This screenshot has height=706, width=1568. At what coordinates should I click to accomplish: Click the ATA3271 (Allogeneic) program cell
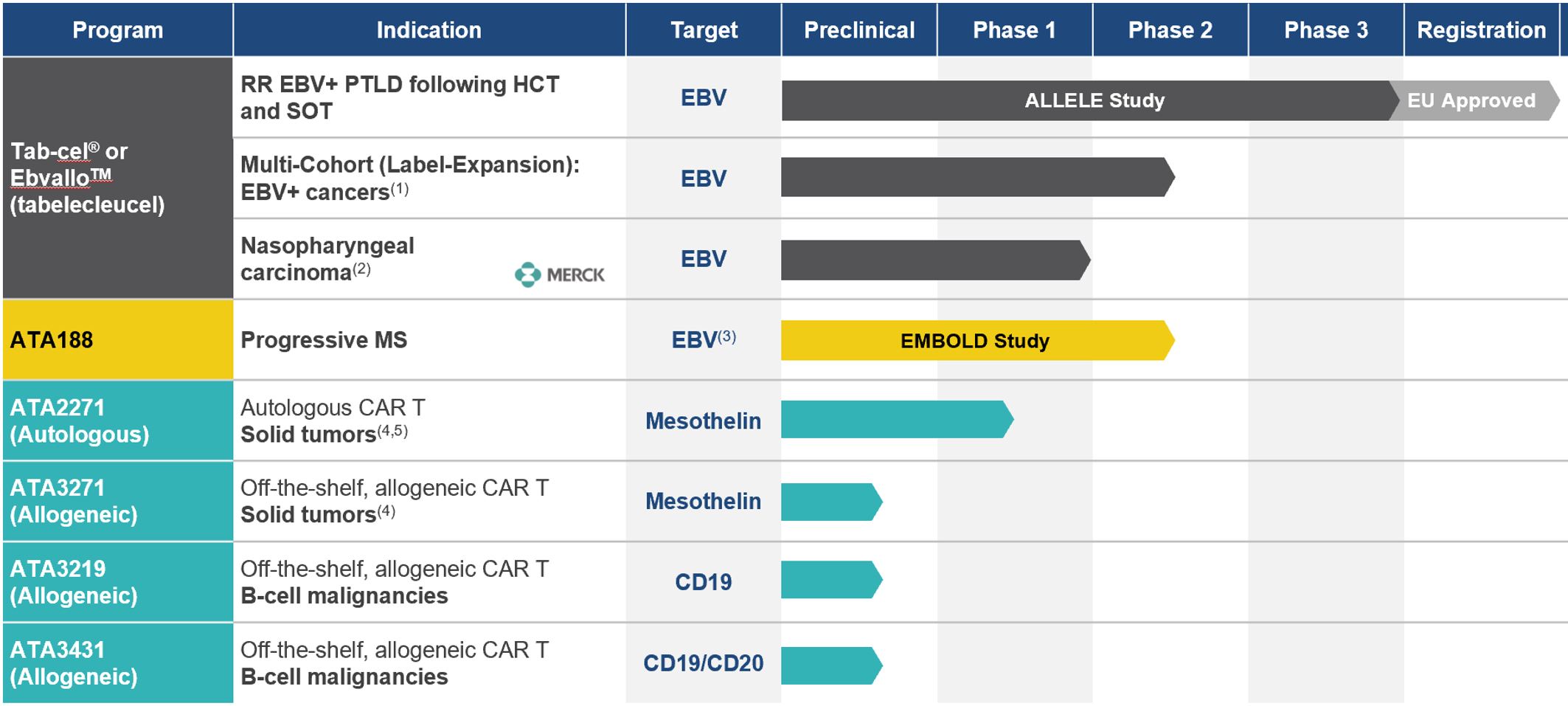[x=118, y=501]
